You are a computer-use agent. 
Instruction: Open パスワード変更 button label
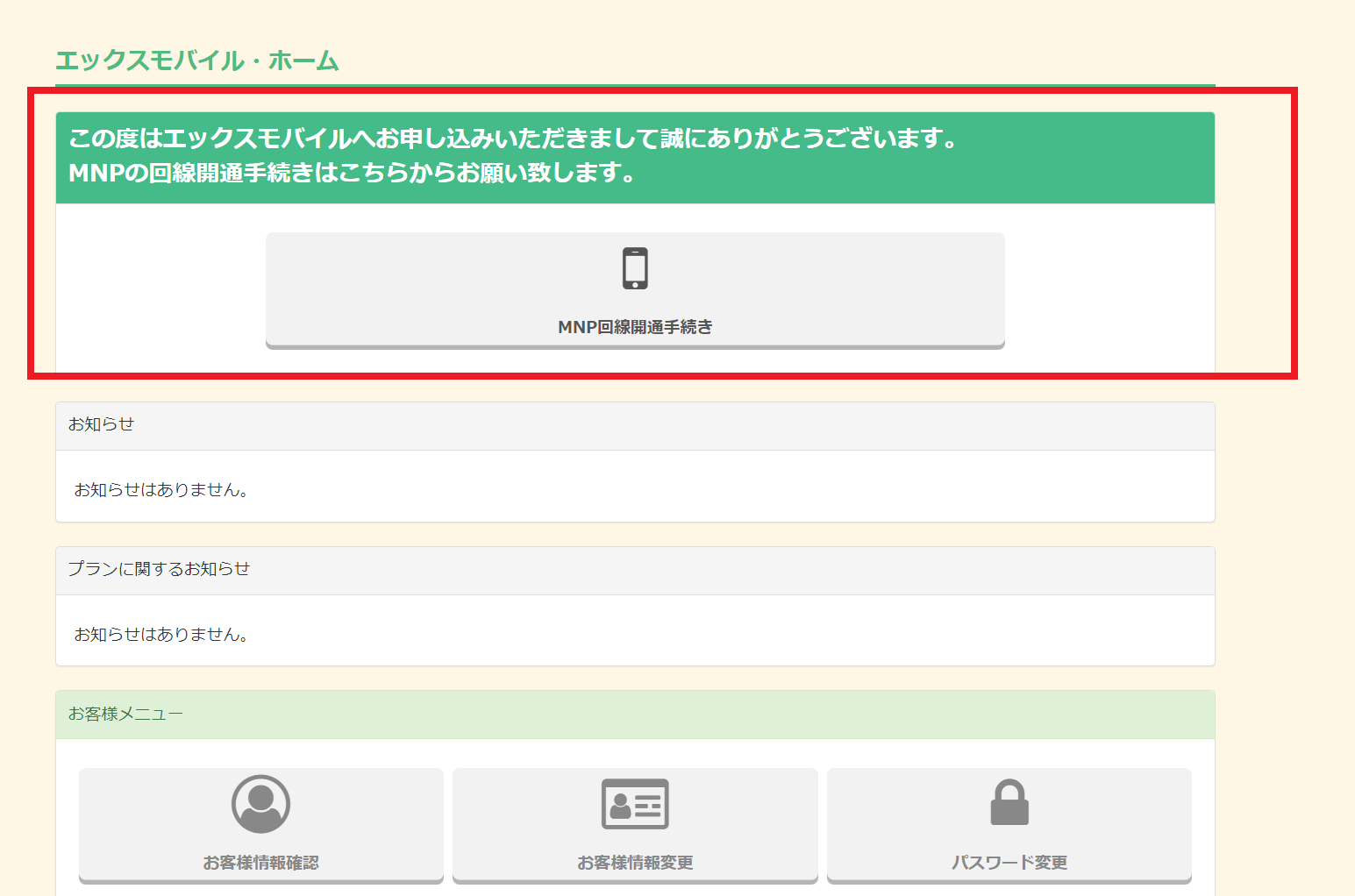(x=1009, y=863)
